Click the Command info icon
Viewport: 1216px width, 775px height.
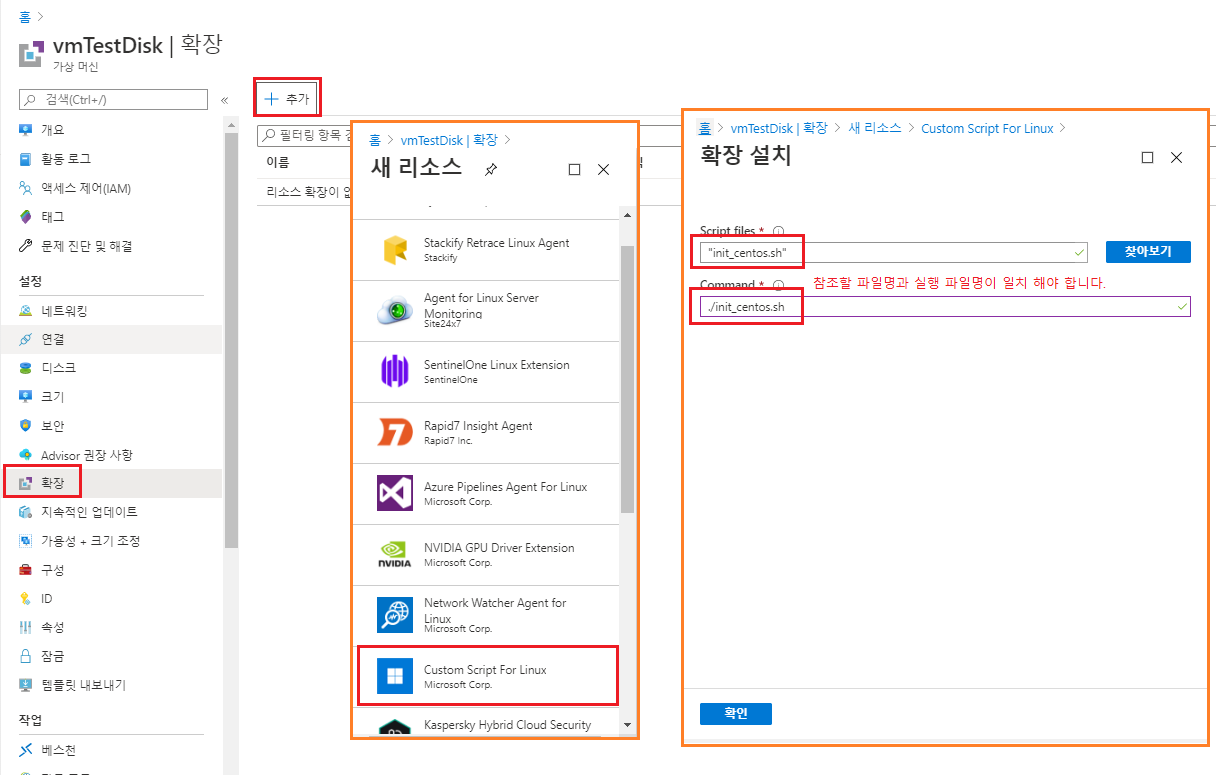(x=778, y=285)
